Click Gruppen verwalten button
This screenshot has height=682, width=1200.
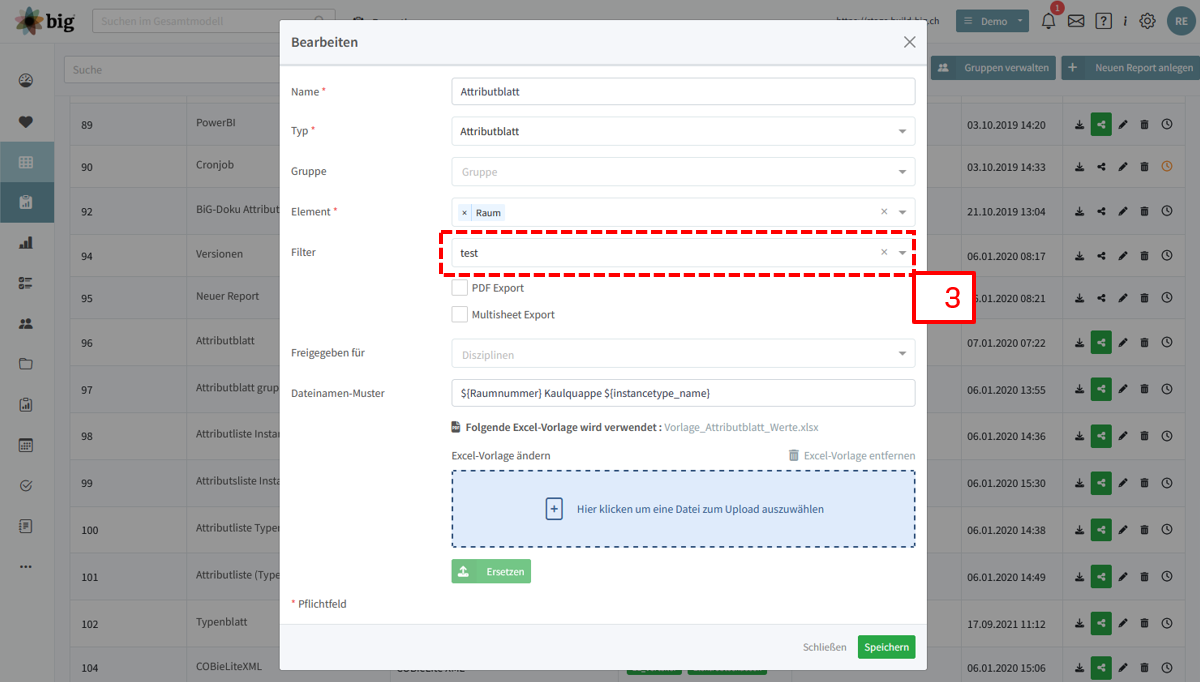pyautogui.click(x=993, y=68)
